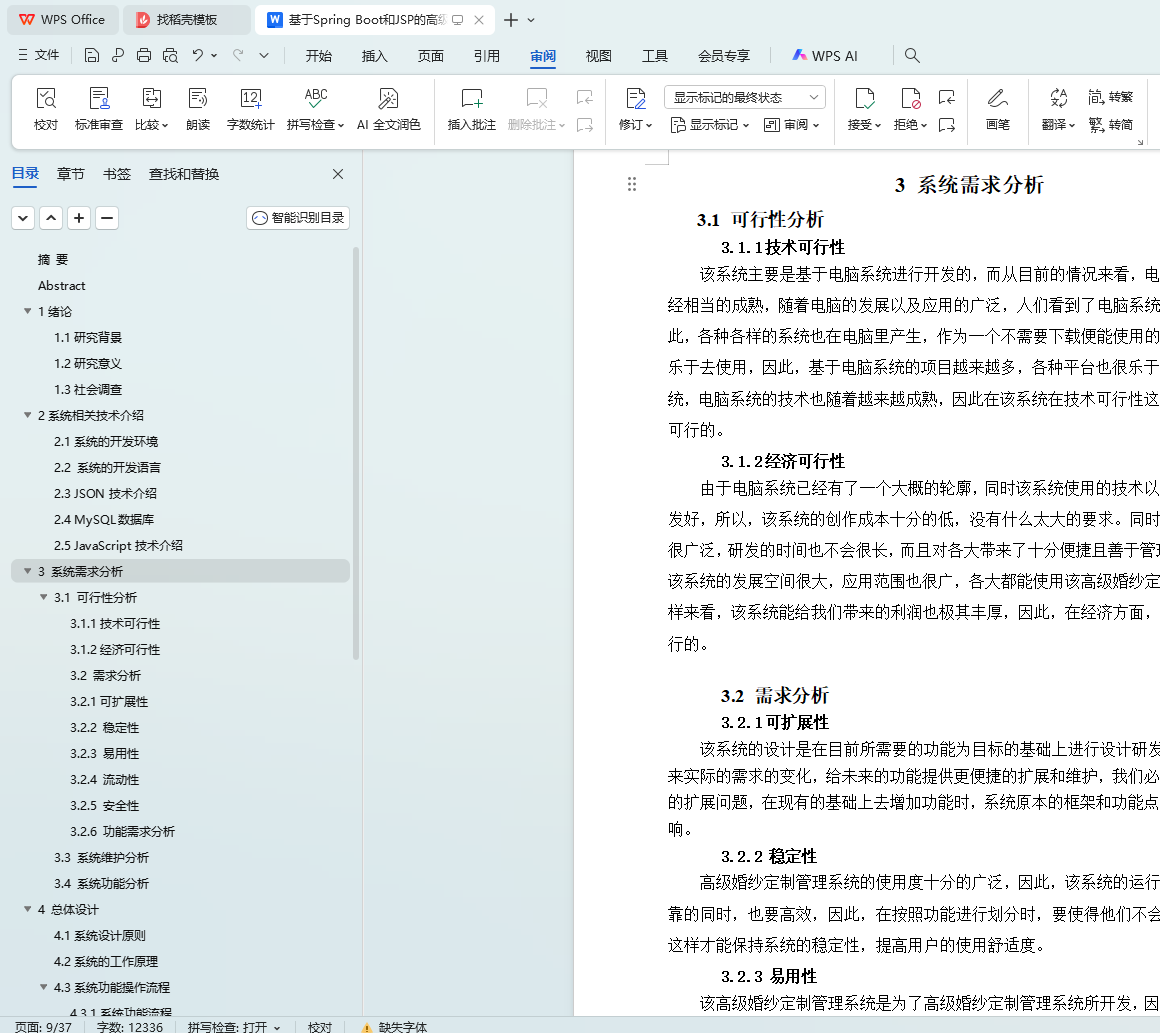Open the WPS Office home tab
The width and height of the screenshot is (1160, 1033).
[x=62, y=20]
